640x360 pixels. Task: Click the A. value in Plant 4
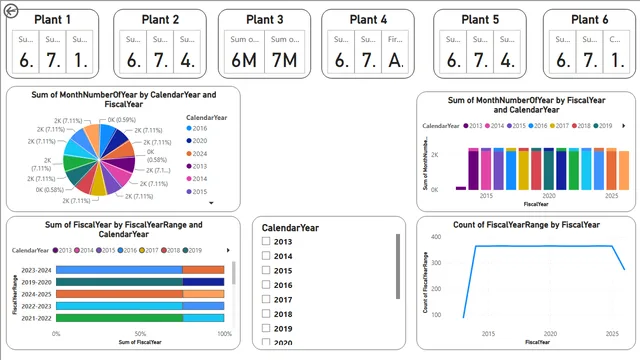click(x=395, y=60)
